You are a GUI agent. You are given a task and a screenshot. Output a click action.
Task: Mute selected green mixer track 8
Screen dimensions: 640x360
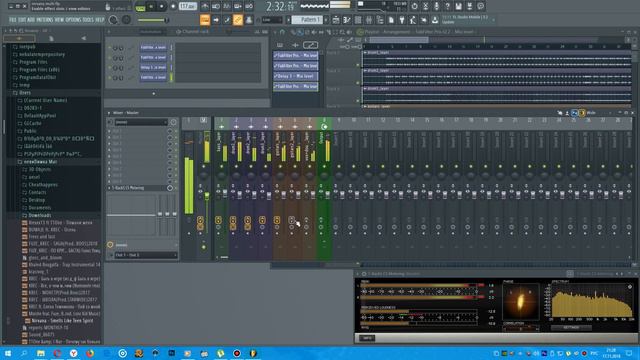[324, 167]
